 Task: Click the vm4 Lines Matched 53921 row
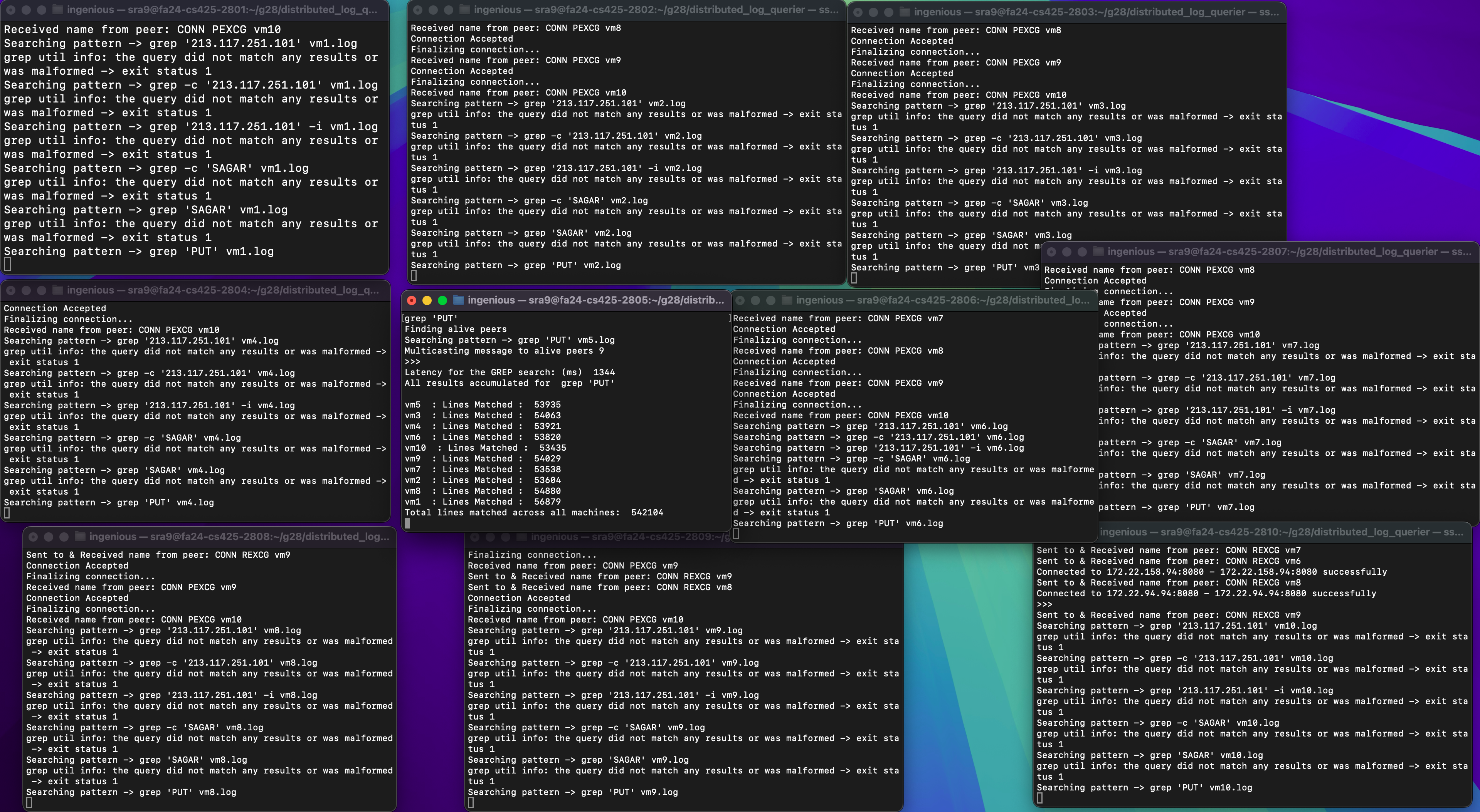click(483, 426)
